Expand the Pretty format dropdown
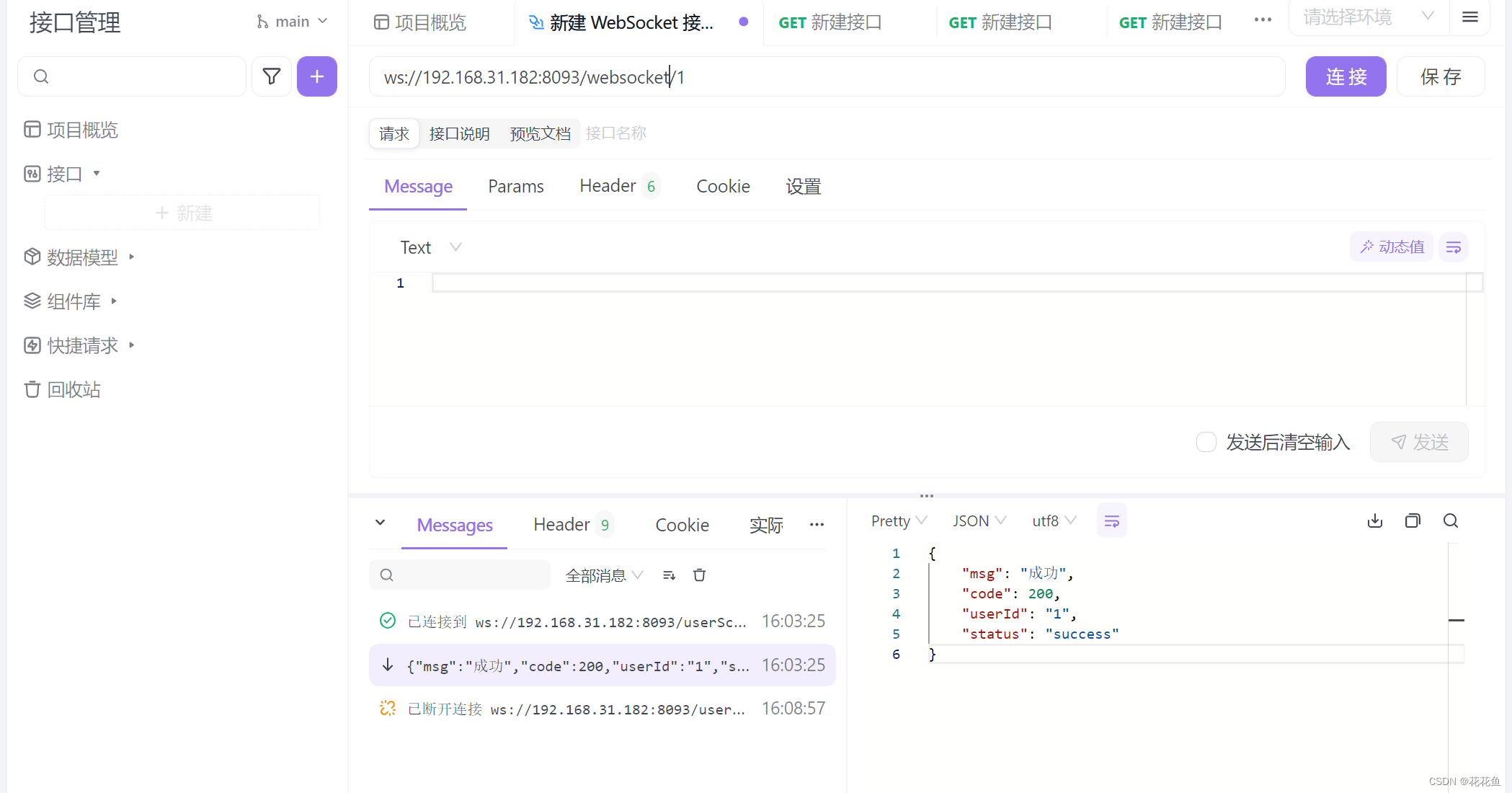The height and width of the screenshot is (793, 1512). coord(898,521)
